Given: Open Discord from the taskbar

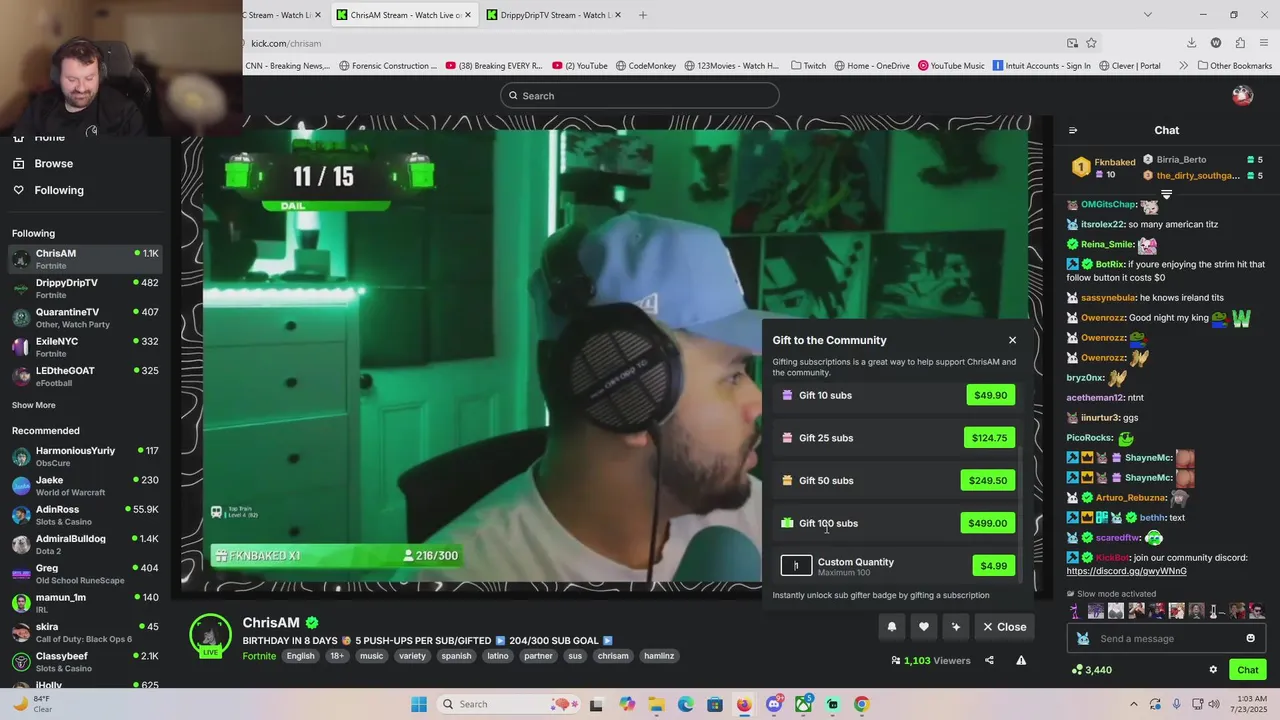Looking at the screenshot, I should (774, 704).
